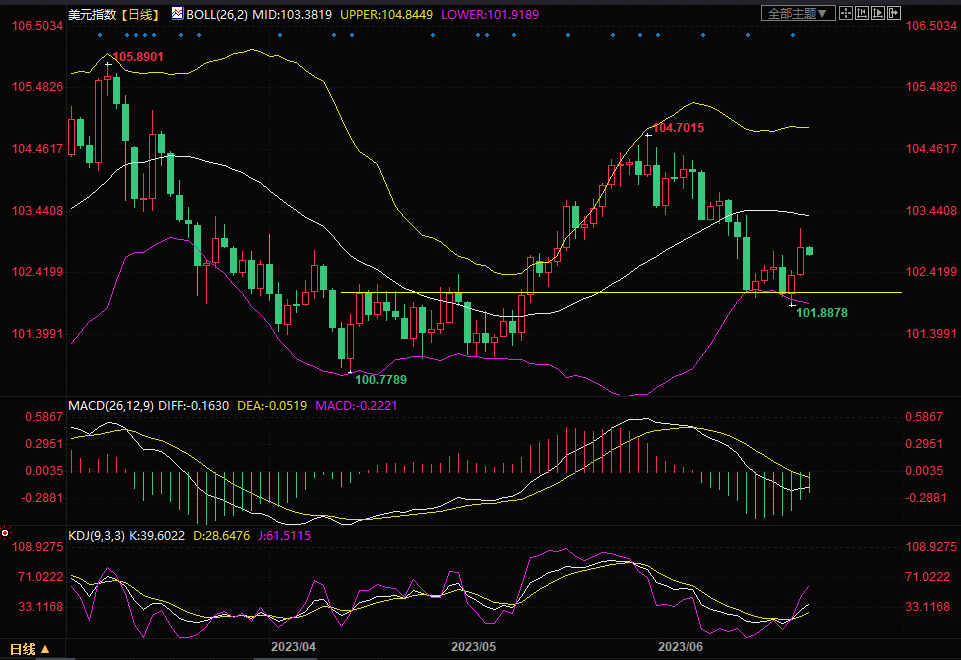Click the 100.7789 low price marker
This screenshot has height=660, width=961.
click(381, 379)
